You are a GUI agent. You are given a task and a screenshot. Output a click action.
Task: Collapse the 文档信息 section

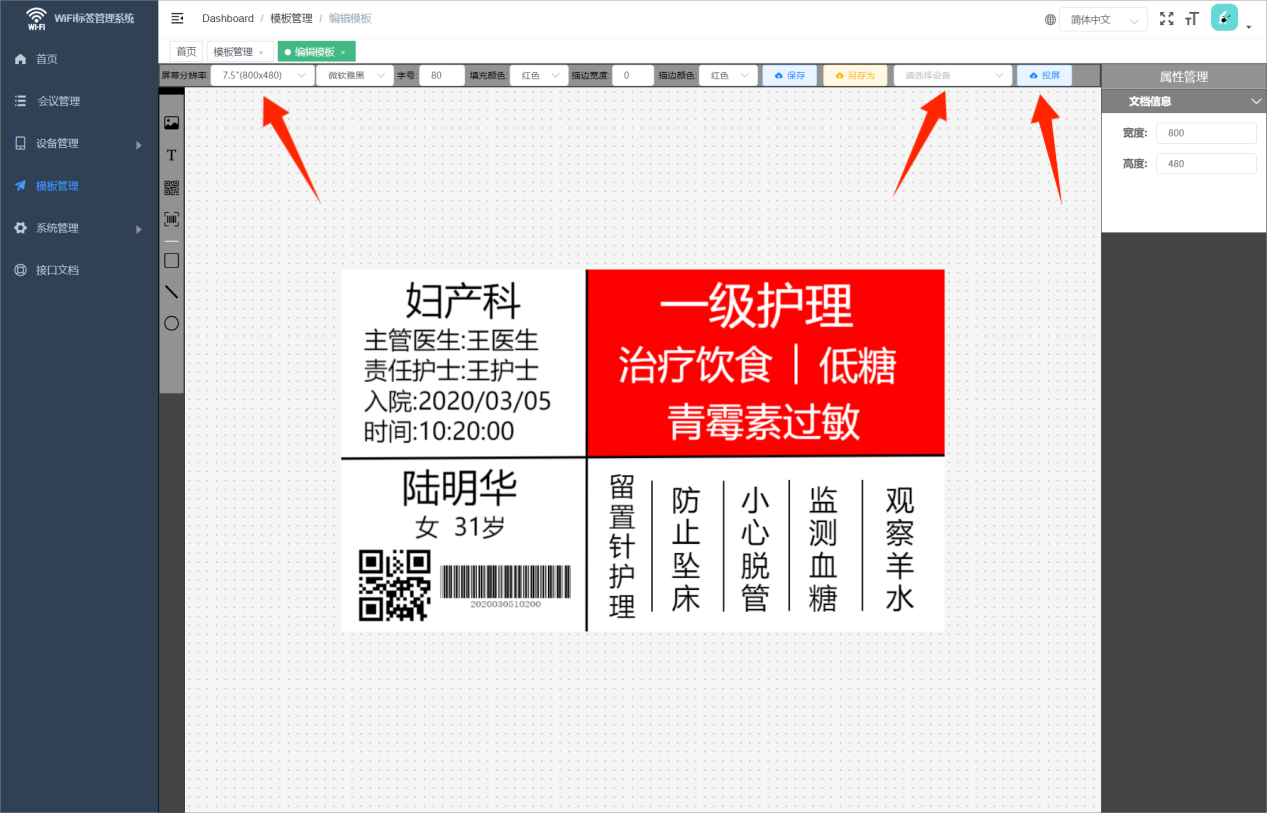point(1257,101)
